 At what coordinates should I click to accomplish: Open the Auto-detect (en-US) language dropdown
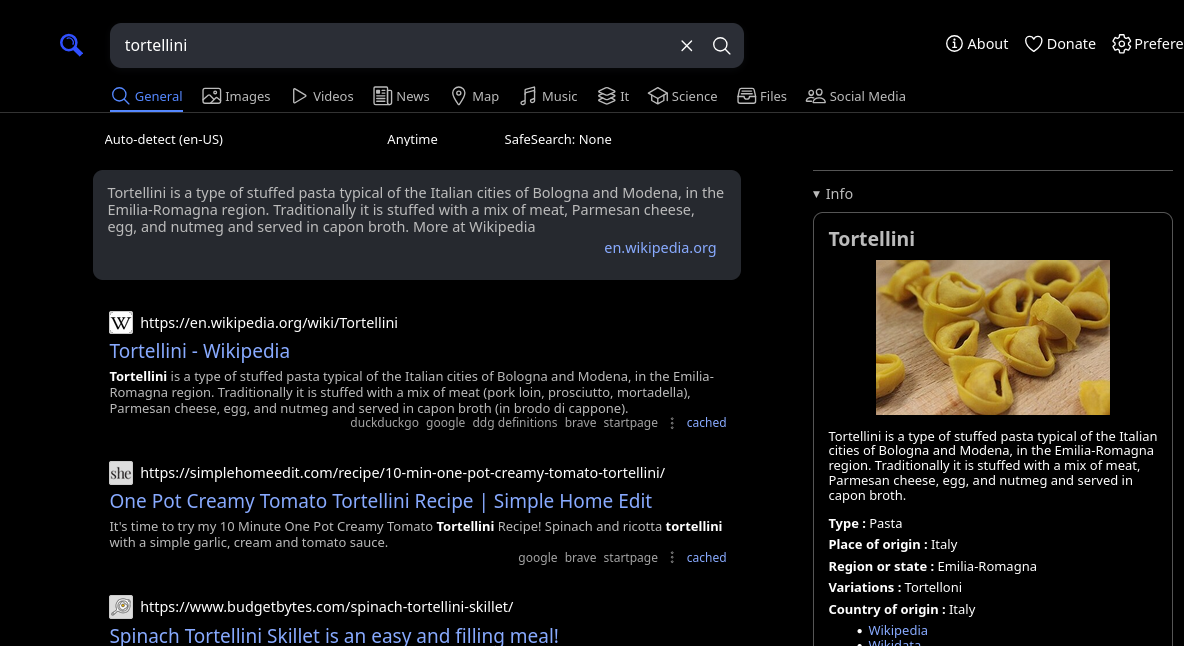coord(164,140)
